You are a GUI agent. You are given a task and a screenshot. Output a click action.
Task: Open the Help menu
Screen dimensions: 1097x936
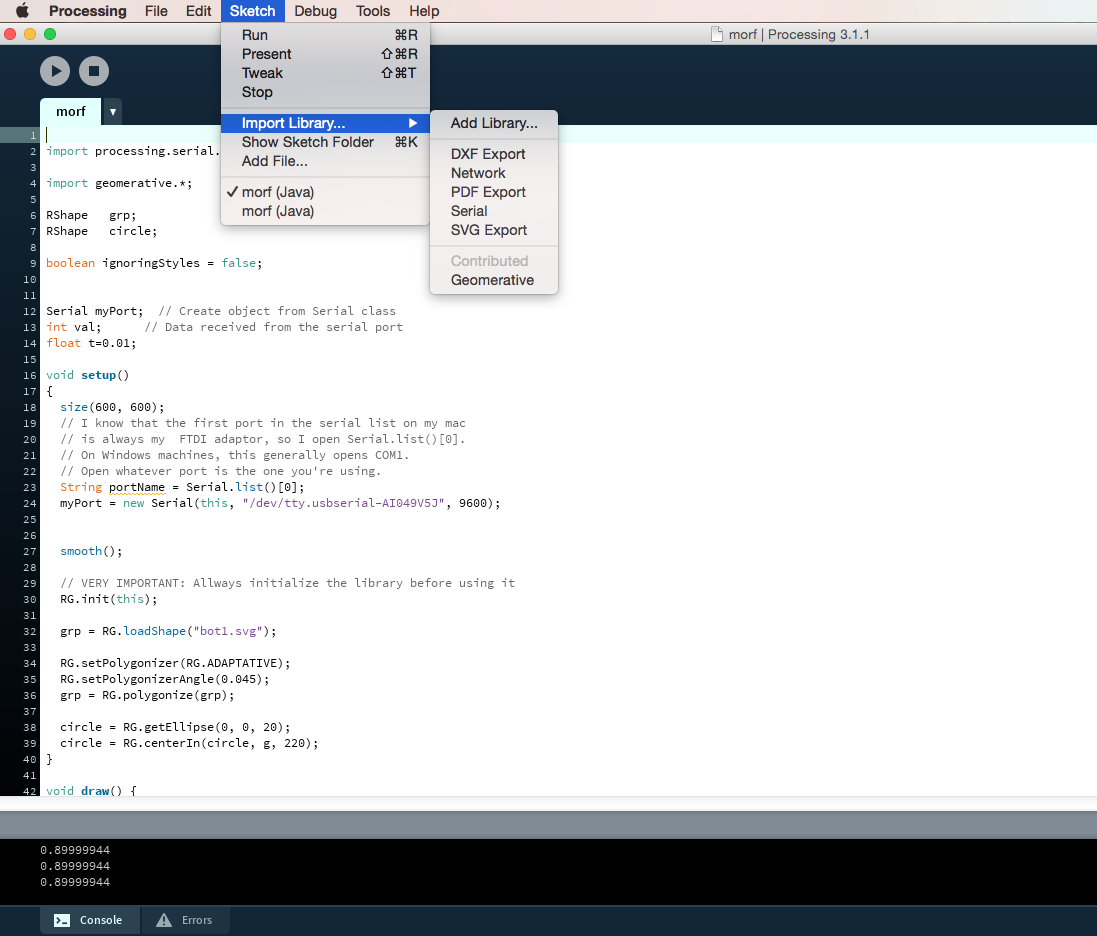[424, 11]
